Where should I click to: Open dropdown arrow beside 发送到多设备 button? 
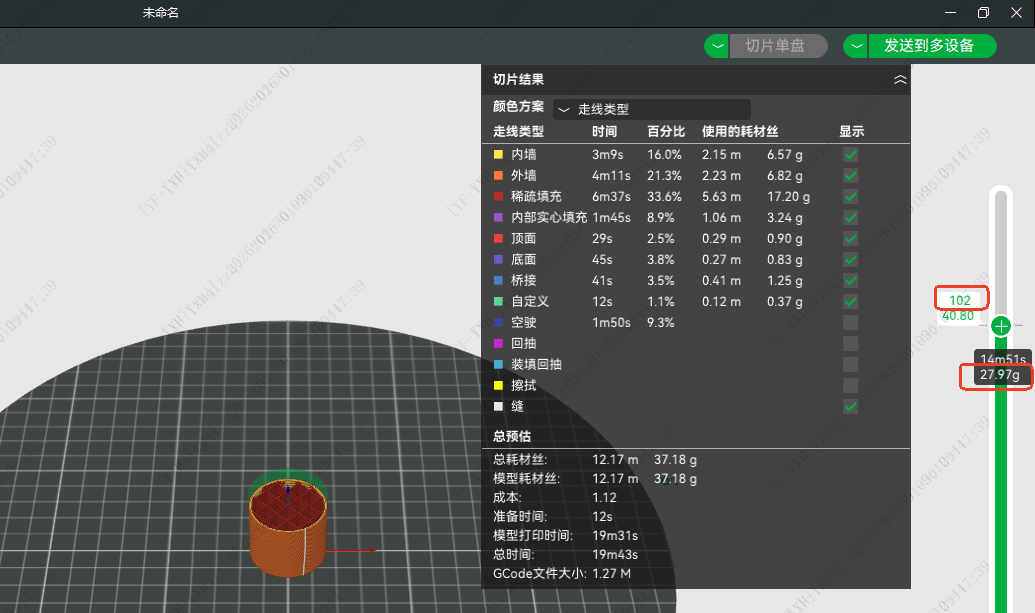856,46
